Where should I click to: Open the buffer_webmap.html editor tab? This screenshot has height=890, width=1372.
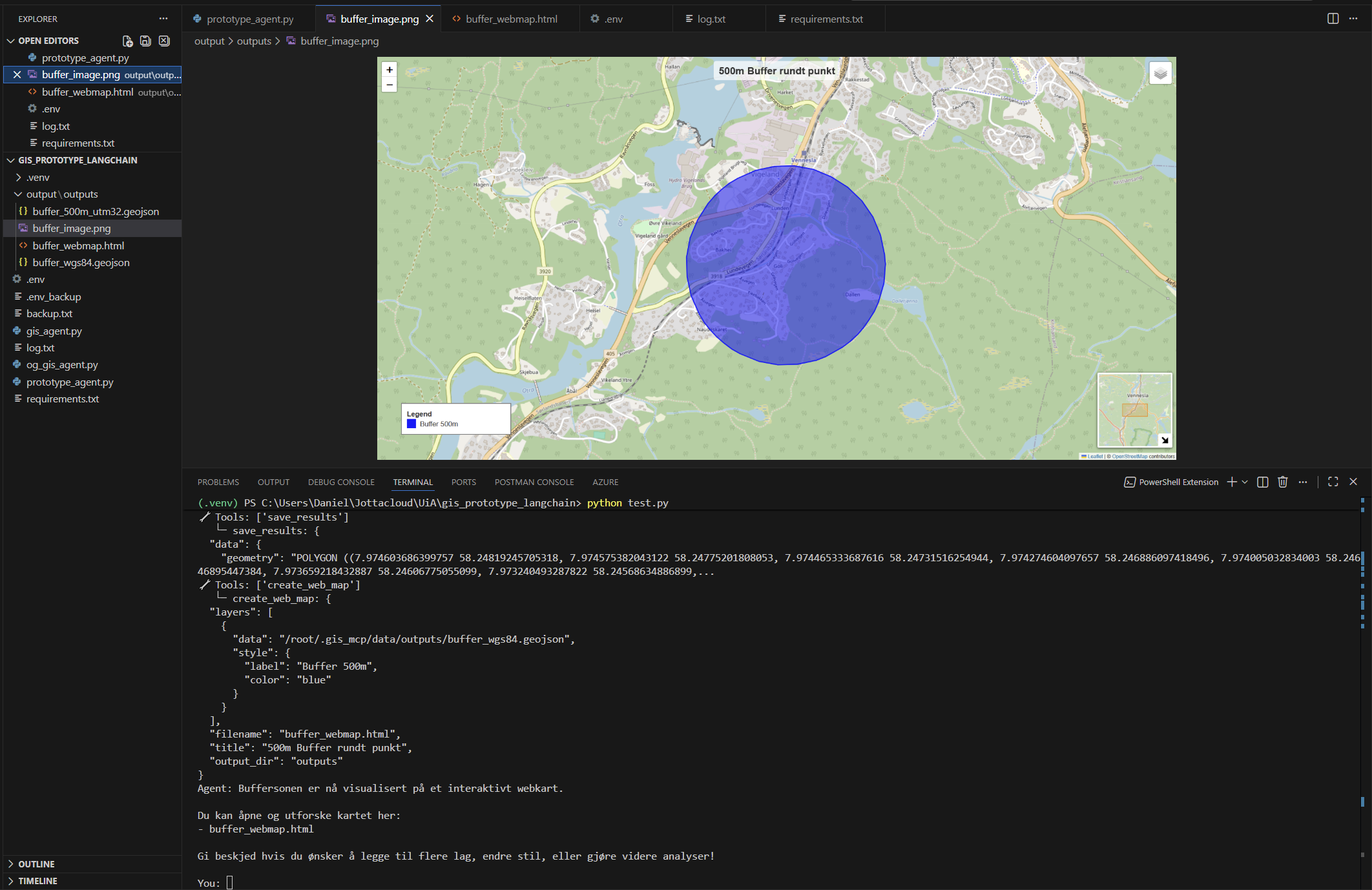pyautogui.click(x=504, y=19)
